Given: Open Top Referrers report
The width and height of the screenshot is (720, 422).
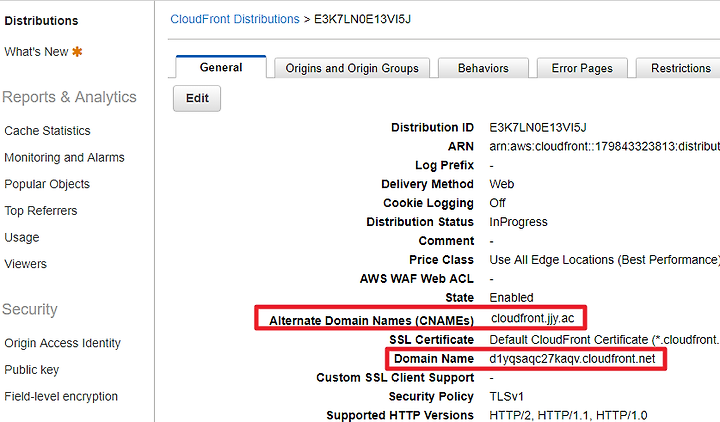Looking at the screenshot, I should coord(41,211).
